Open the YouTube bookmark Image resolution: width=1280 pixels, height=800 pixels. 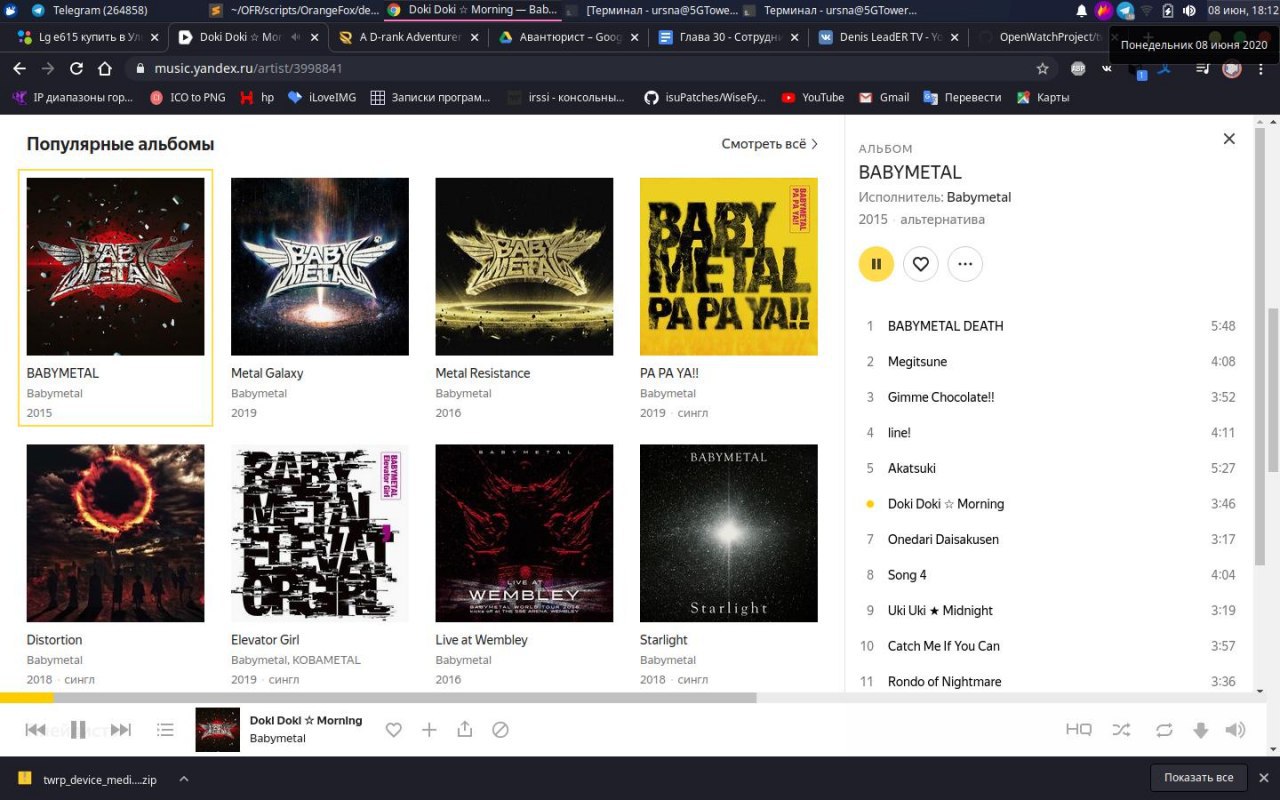click(x=813, y=97)
